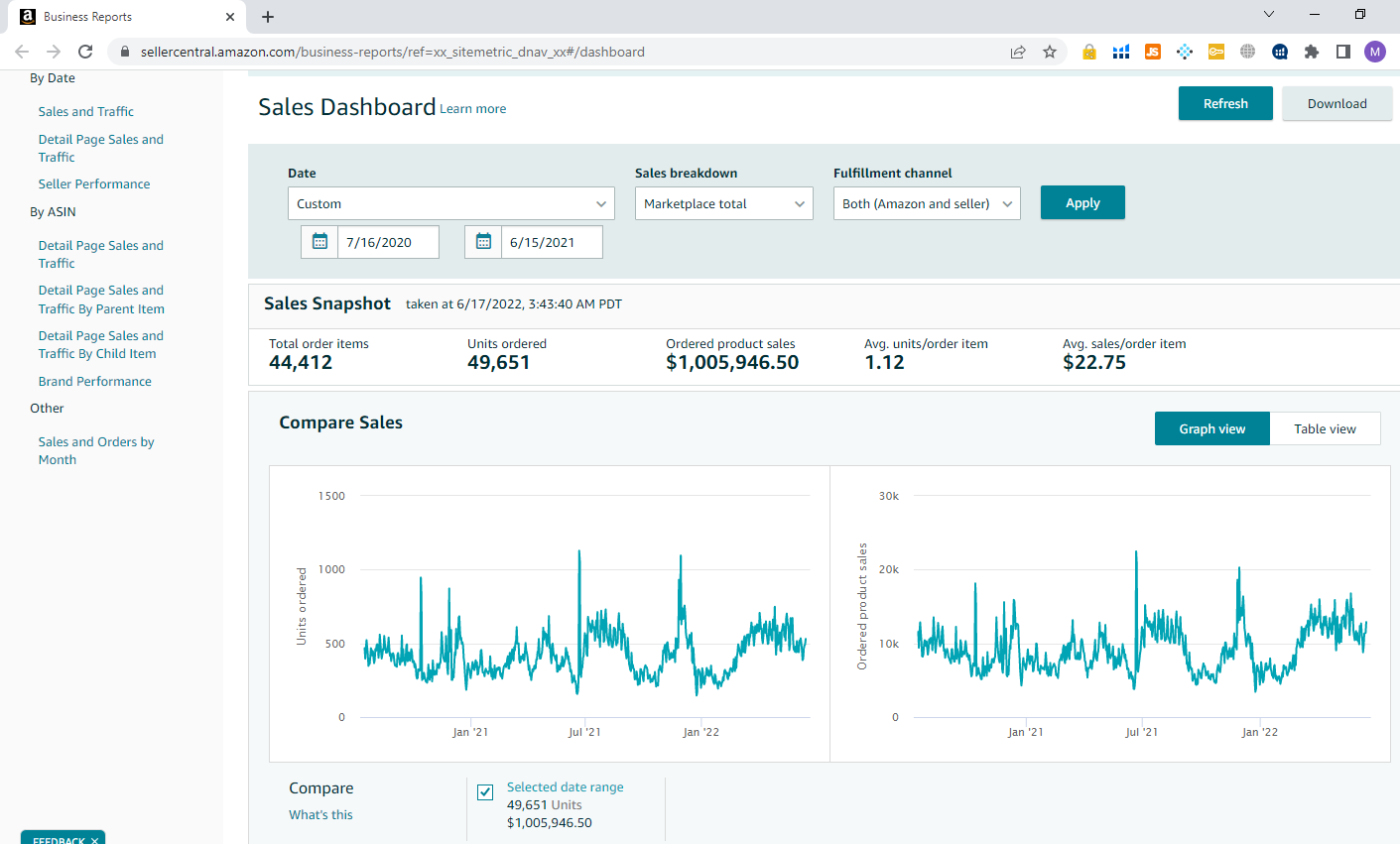Click the end date field showing 6/15/2021
The width and height of the screenshot is (1400, 844).
click(552, 242)
